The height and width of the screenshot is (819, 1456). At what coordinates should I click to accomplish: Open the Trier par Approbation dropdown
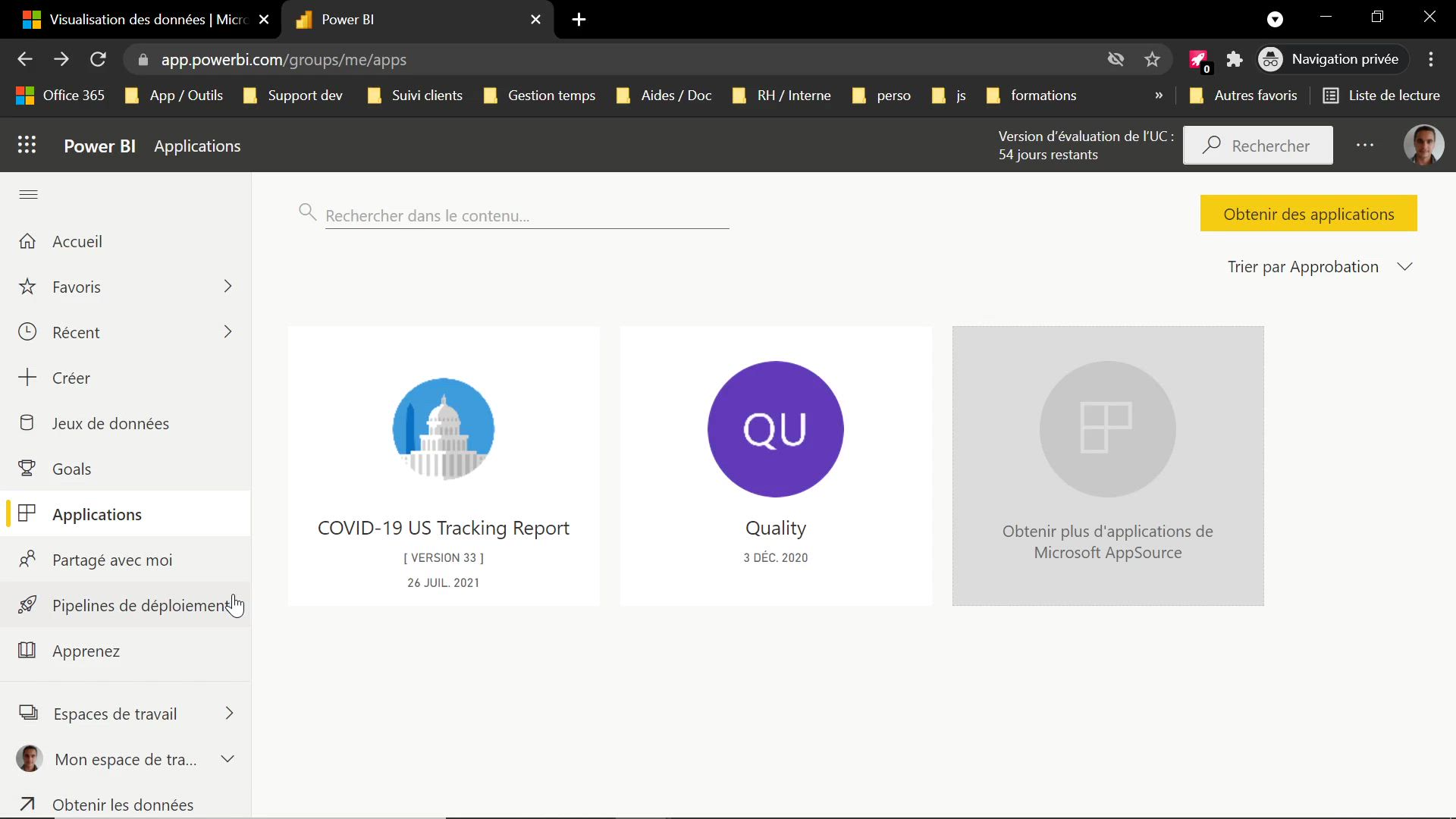(1319, 267)
